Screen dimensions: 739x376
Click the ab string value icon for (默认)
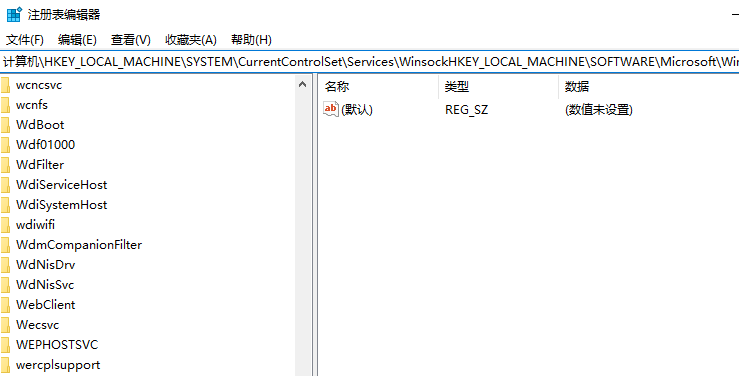(331, 109)
